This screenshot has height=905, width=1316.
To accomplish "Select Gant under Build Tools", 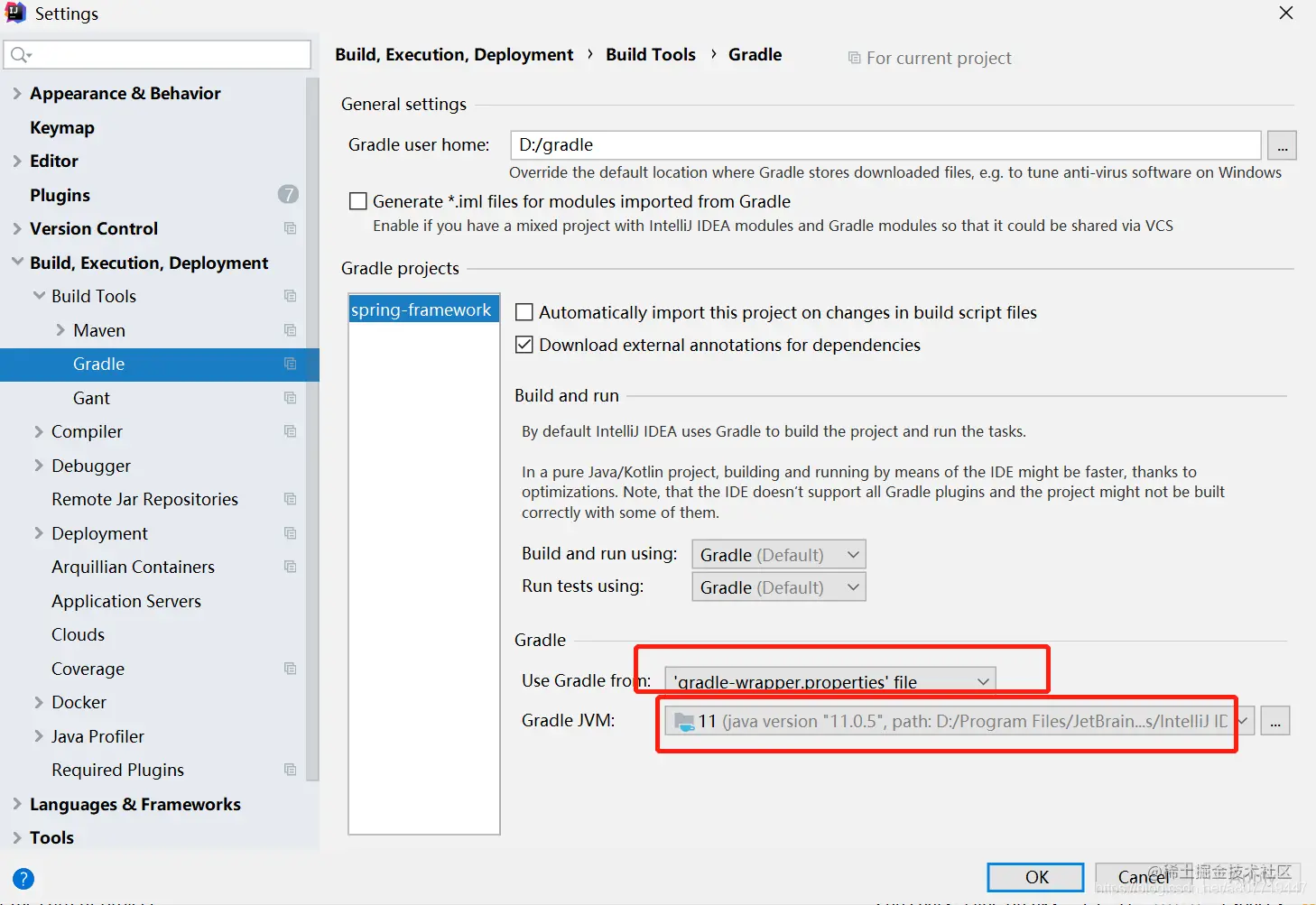I will [x=91, y=398].
